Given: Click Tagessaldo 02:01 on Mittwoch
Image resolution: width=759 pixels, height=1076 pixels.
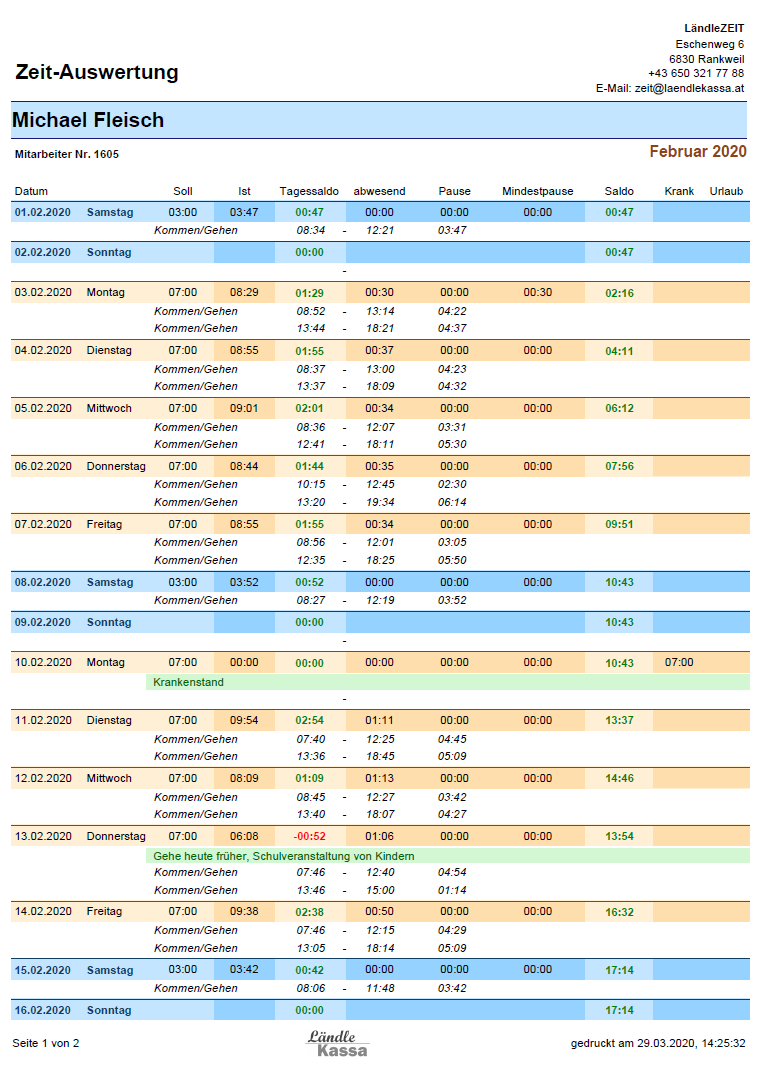Looking at the screenshot, I should pos(310,408).
